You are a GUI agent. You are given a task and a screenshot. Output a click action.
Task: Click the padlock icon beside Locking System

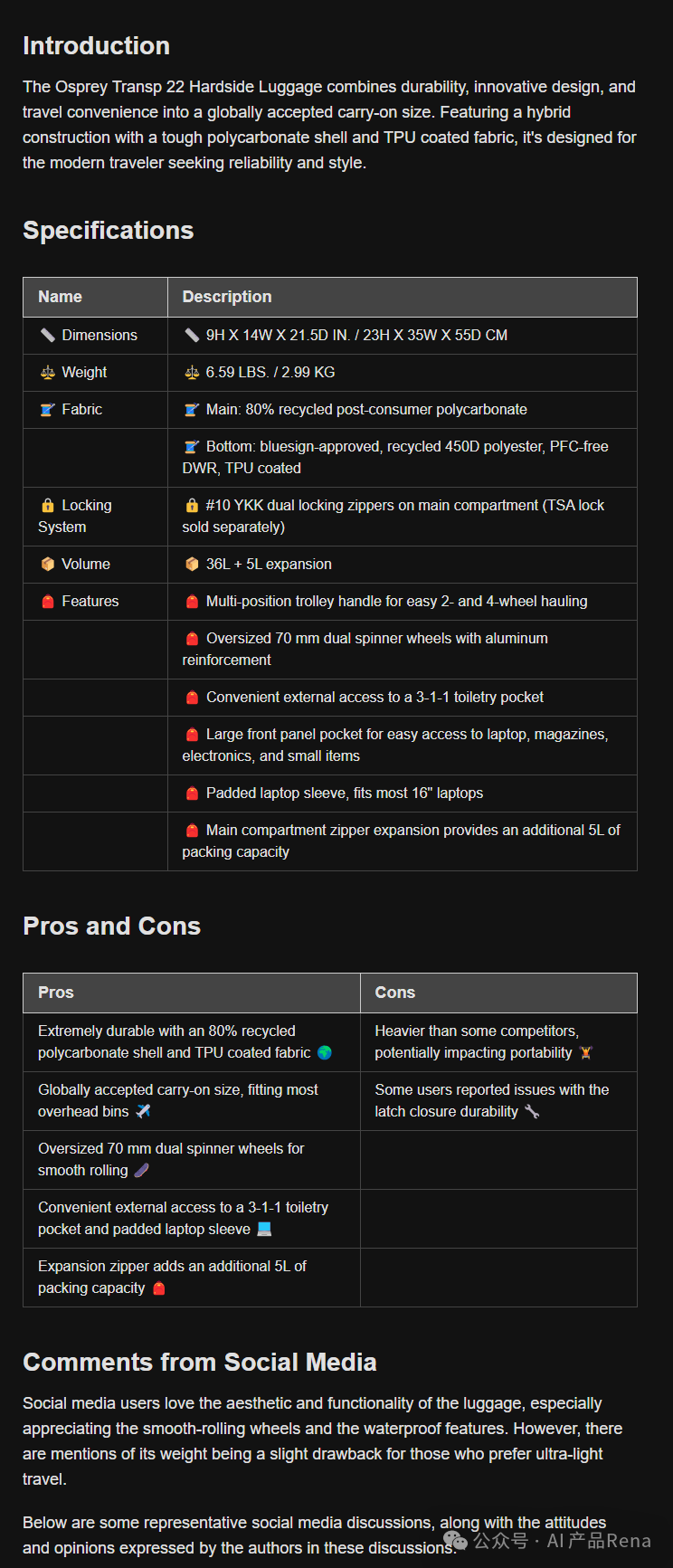[48, 505]
